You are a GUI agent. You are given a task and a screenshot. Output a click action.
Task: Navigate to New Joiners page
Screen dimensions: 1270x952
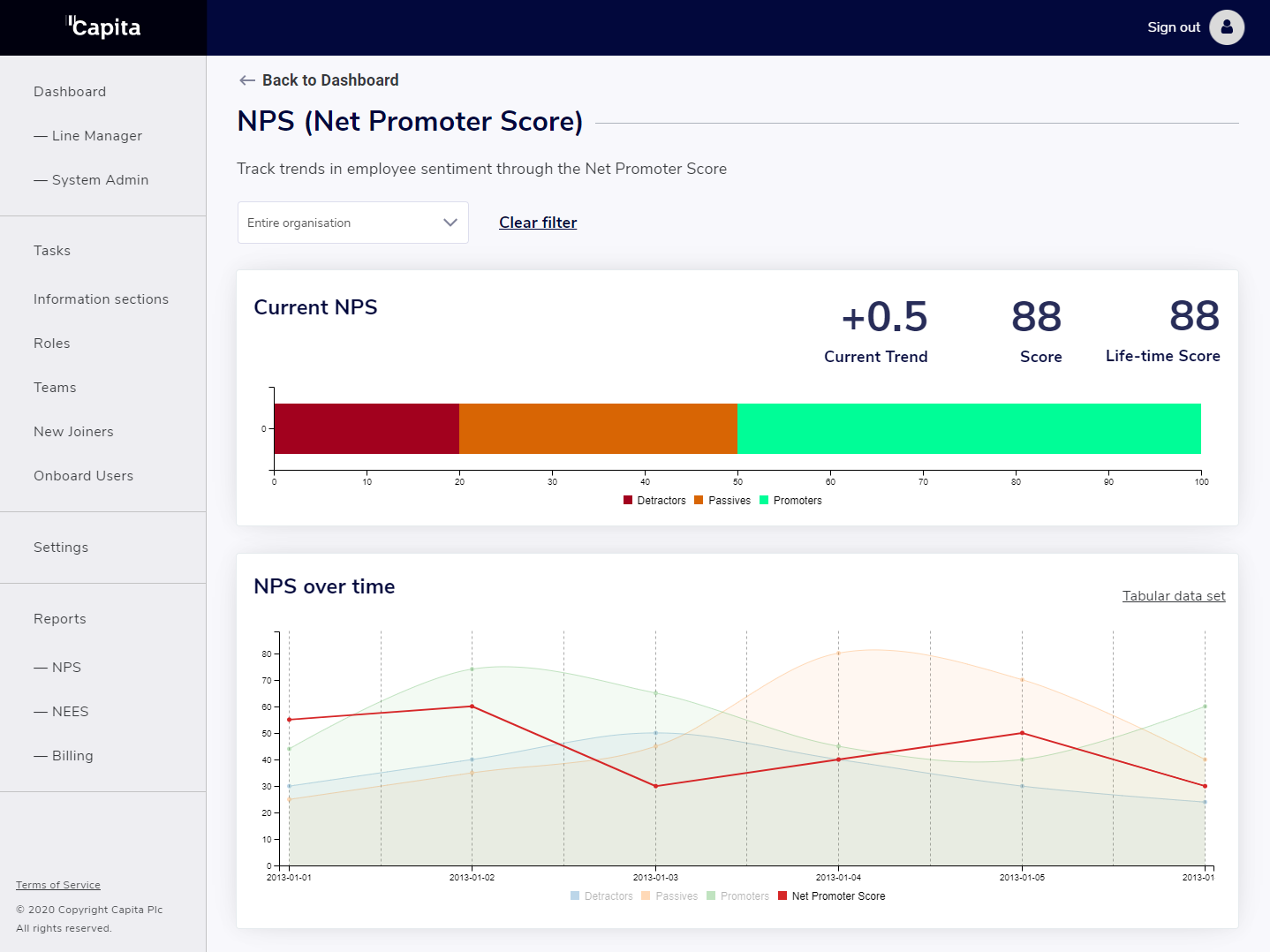pos(73,432)
